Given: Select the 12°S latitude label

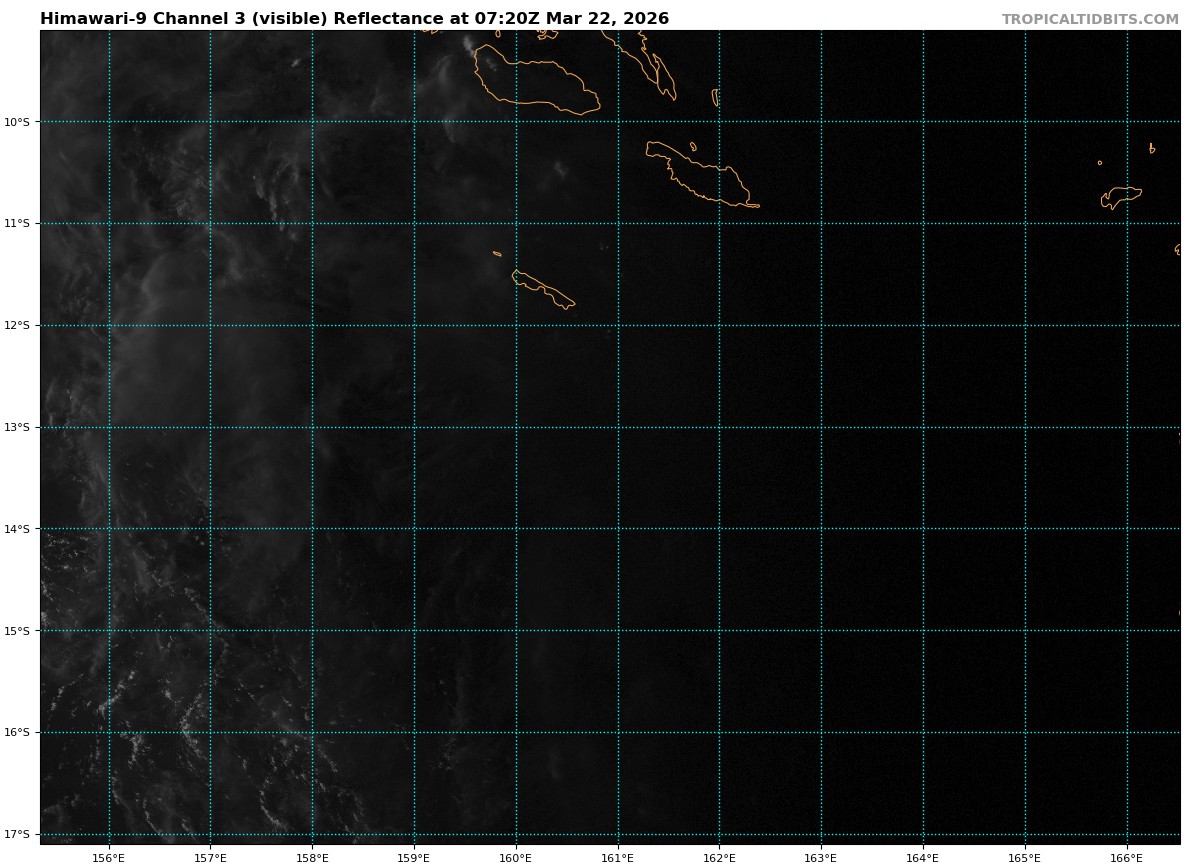Looking at the screenshot, I should click(17, 326).
